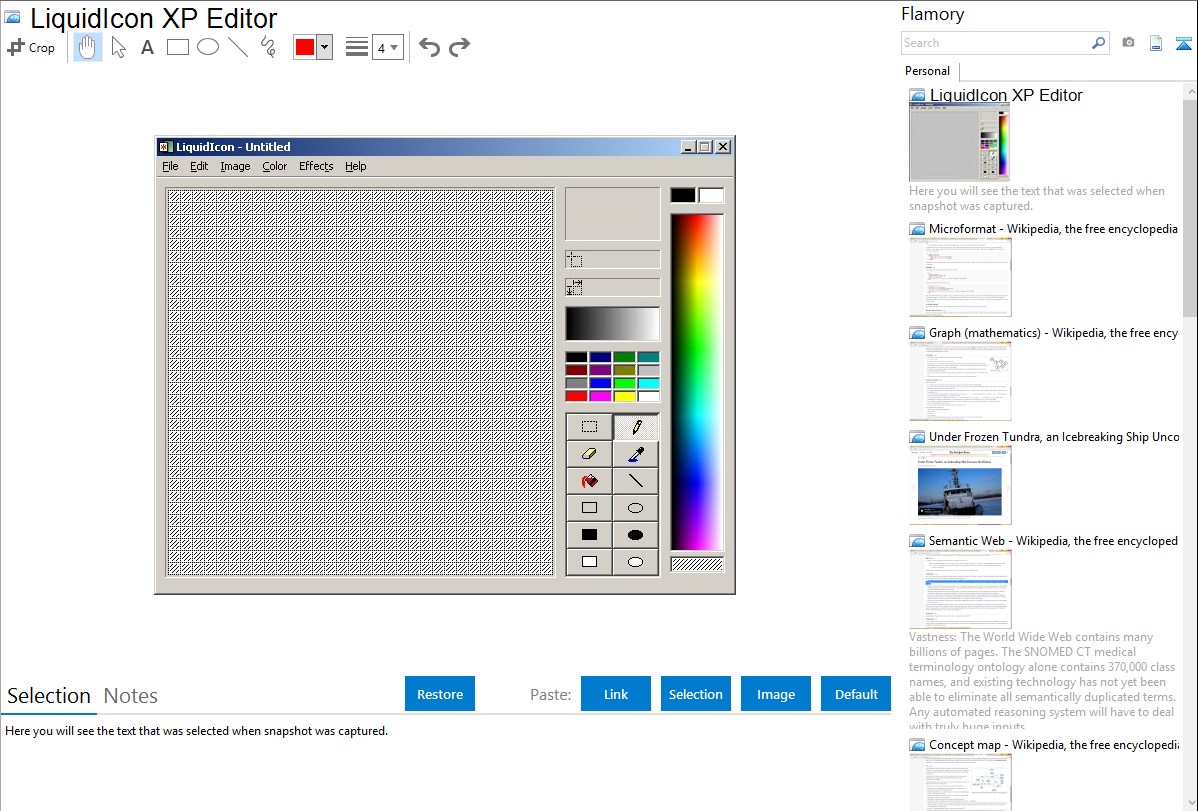Open the line thickness dropdown showing 4
The image size is (1198, 811).
click(387, 47)
